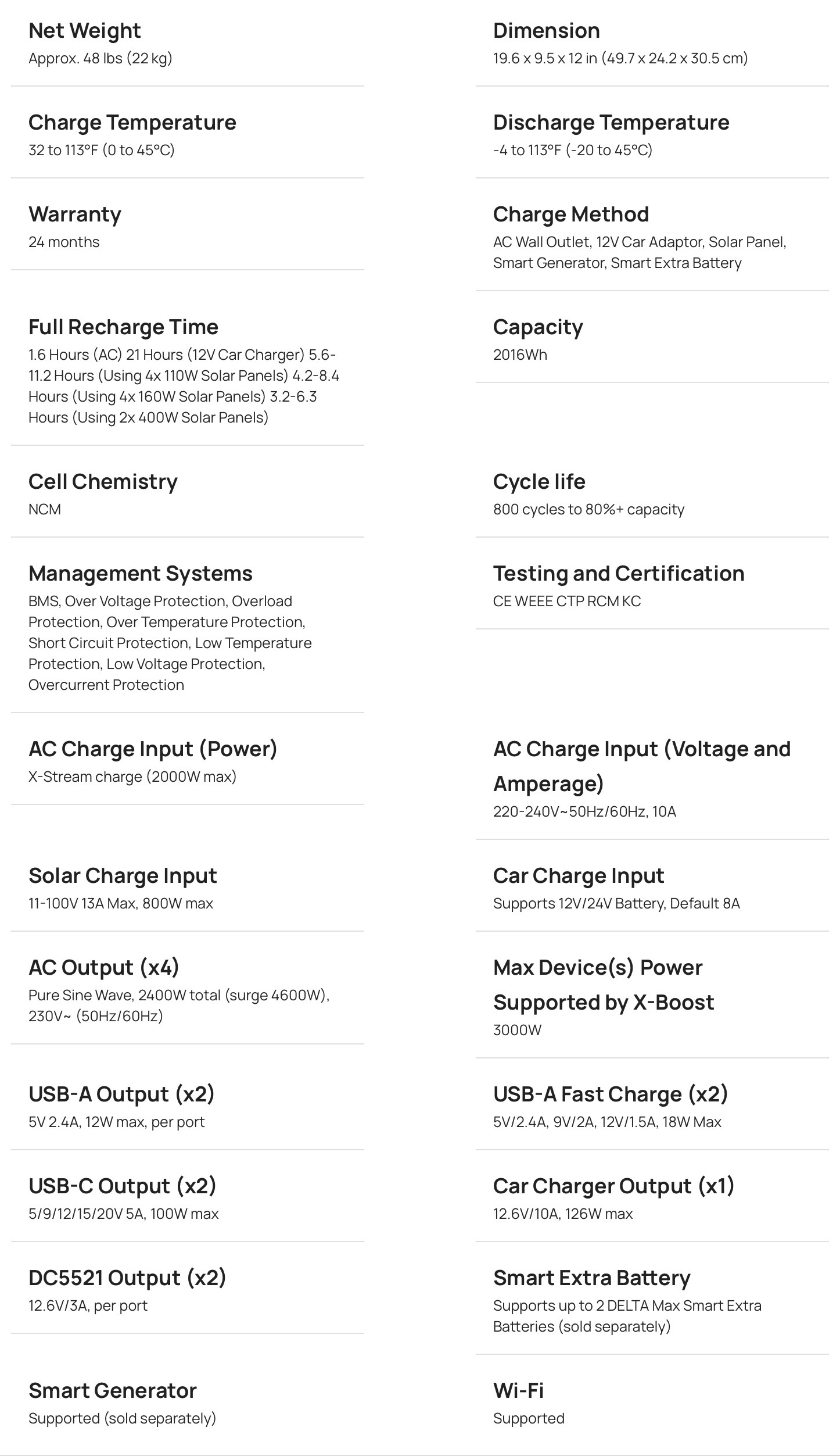The height and width of the screenshot is (1456, 840).
Task: Select the CE WEEE CTP RCM KC text
Action: 566,601
